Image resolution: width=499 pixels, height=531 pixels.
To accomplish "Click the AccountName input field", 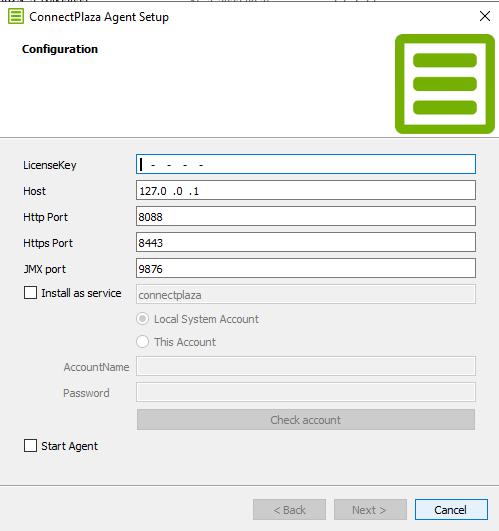I will (306, 366).
